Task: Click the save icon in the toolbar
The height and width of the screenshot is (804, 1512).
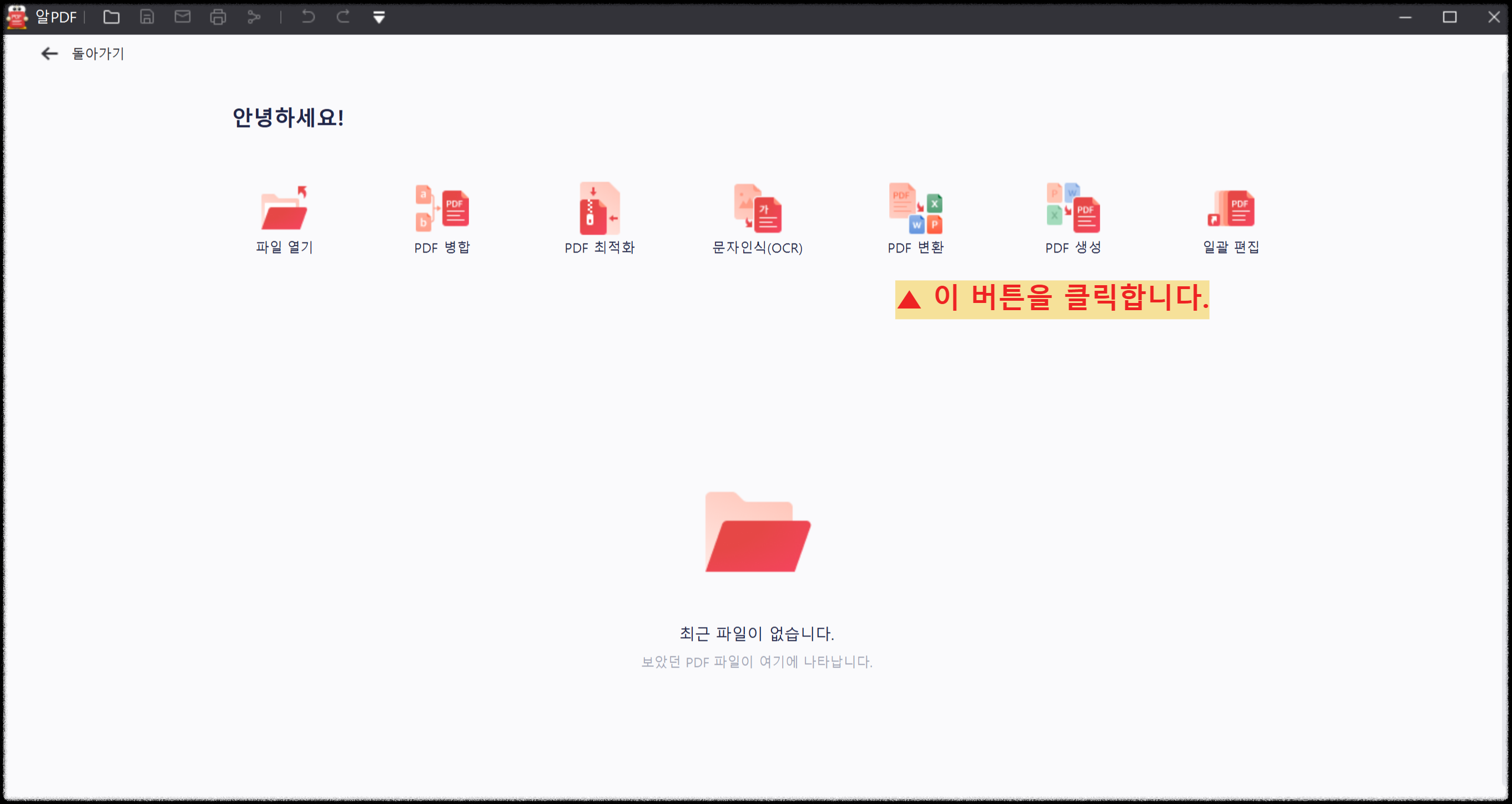Action: 146,17
